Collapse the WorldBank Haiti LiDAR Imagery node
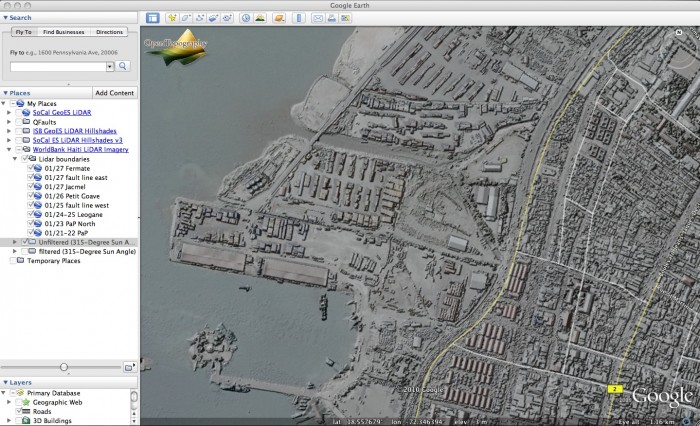Image resolution: width=700 pixels, height=426 pixels. click(x=8, y=150)
